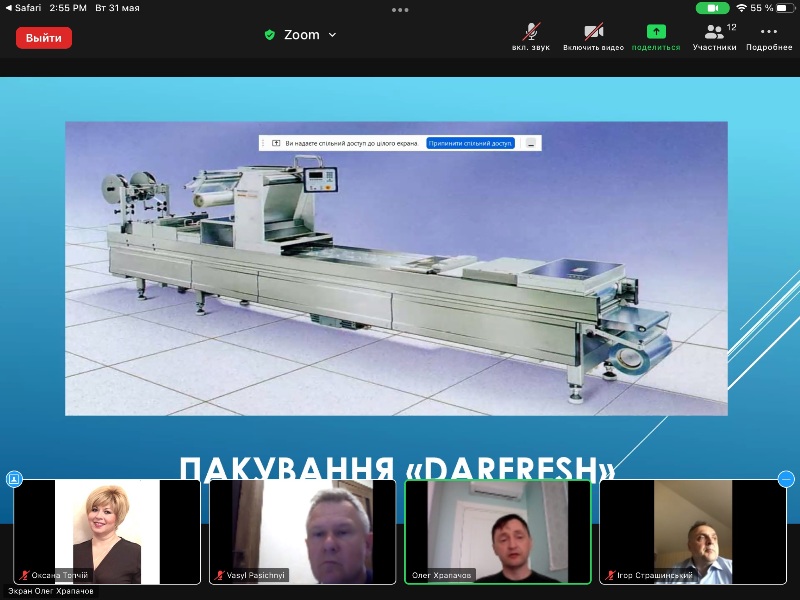This screenshot has height=600, width=800.
Task: Minimize the screen sharing notification bar
Action: [x=532, y=143]
